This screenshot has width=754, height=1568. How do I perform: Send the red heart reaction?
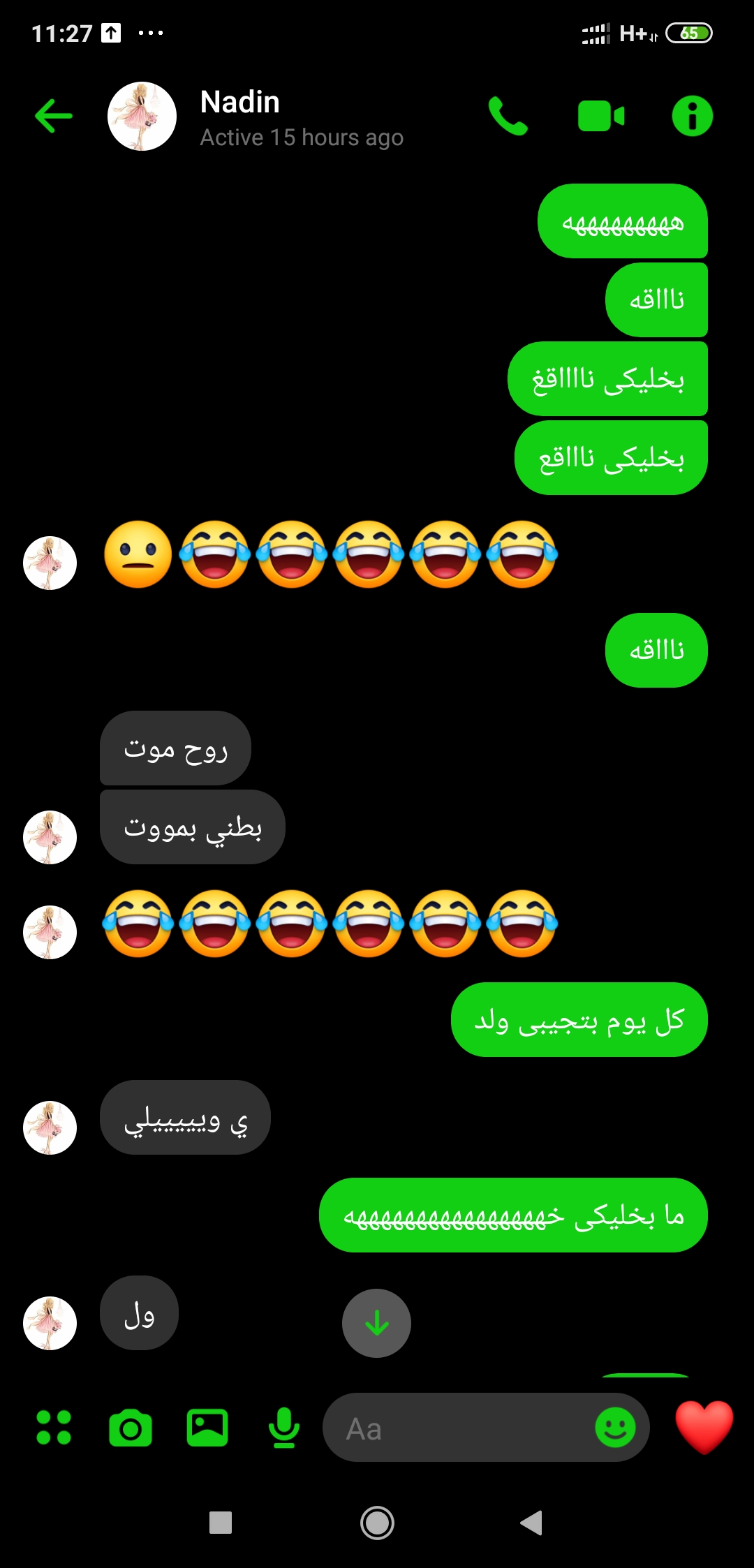tap(704, 1427)
